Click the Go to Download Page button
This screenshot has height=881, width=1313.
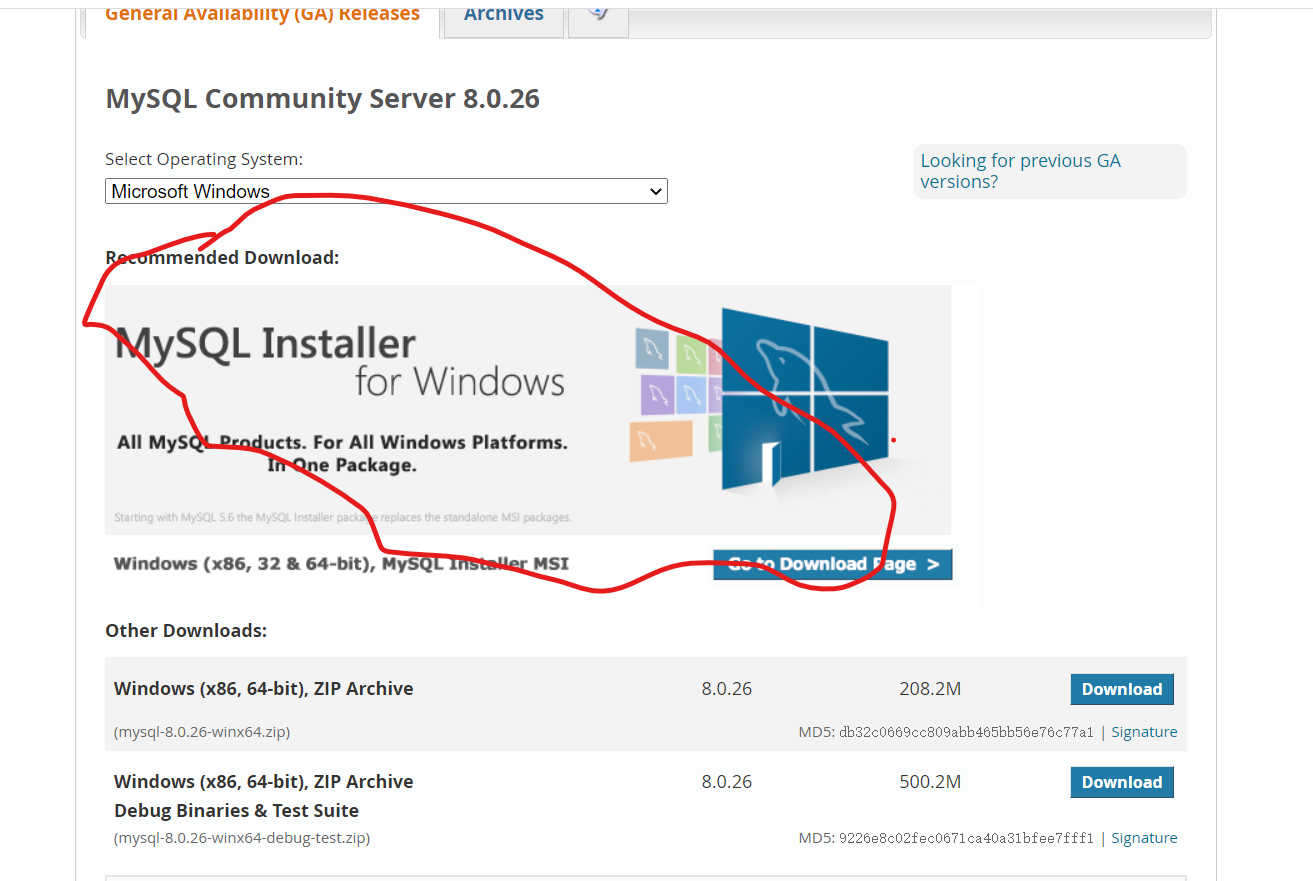coord(832,564)
